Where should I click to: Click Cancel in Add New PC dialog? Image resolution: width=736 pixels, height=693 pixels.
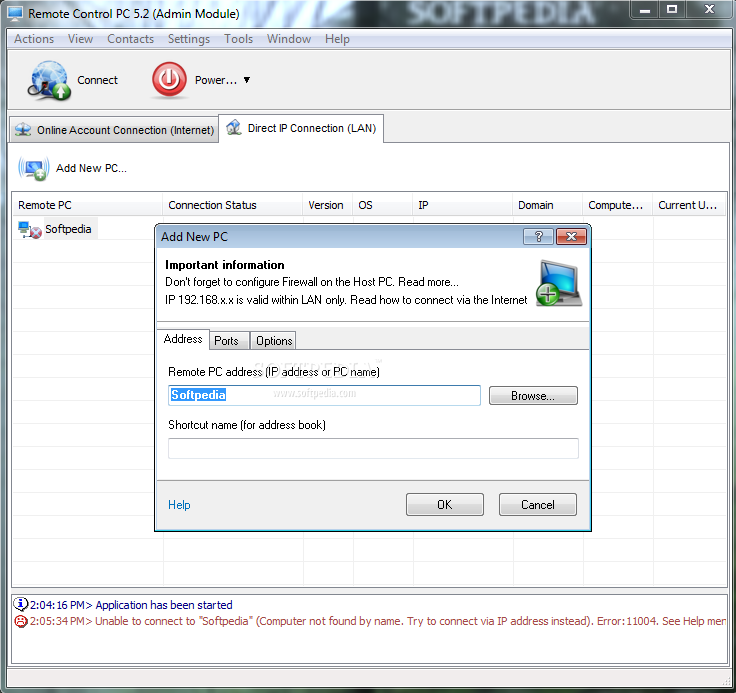click(x=537, y=505)
